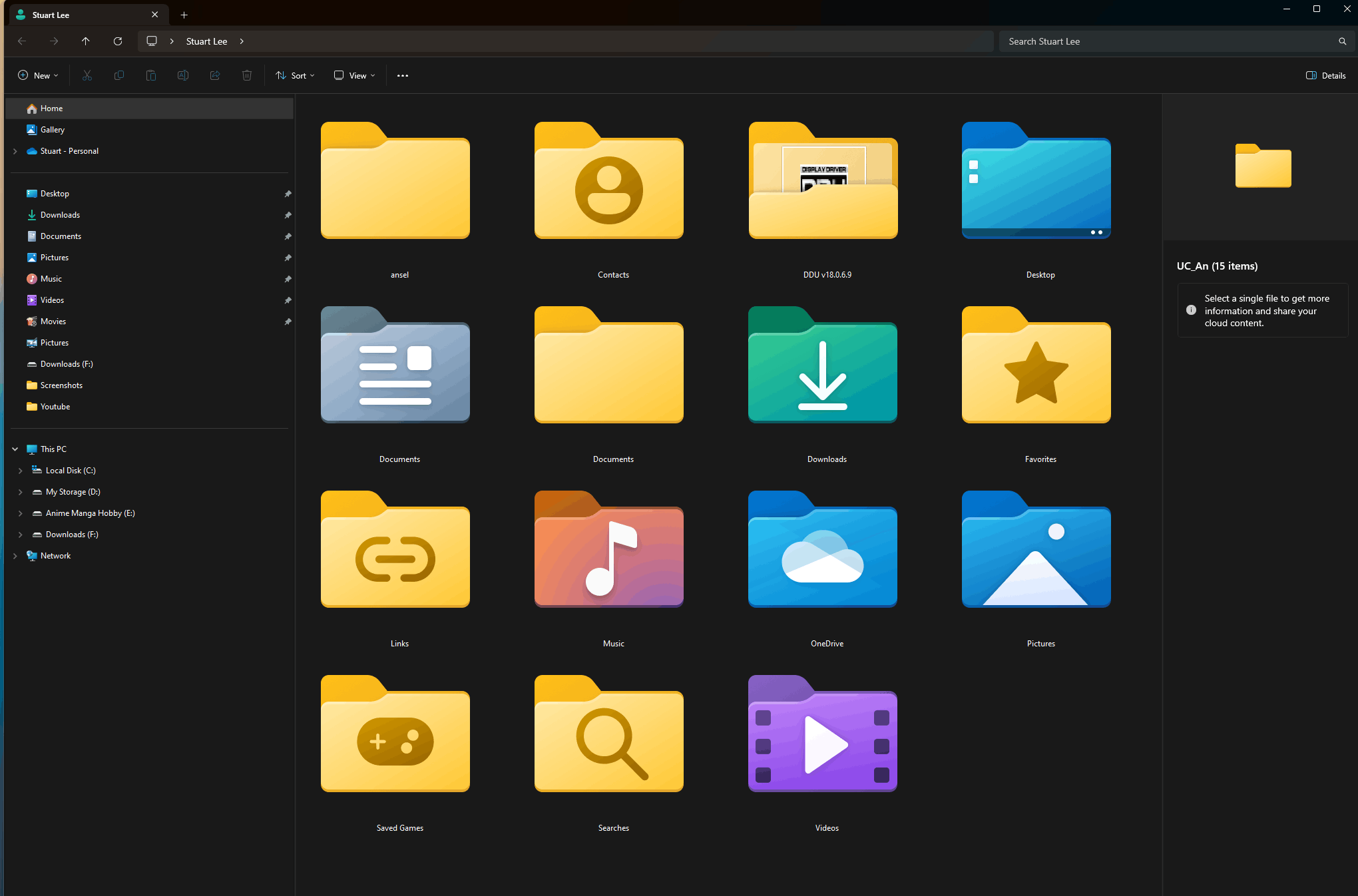1358x896 pixels.
Task: Expand the Local Disk (C:) node
Action: tap(21, 471)
